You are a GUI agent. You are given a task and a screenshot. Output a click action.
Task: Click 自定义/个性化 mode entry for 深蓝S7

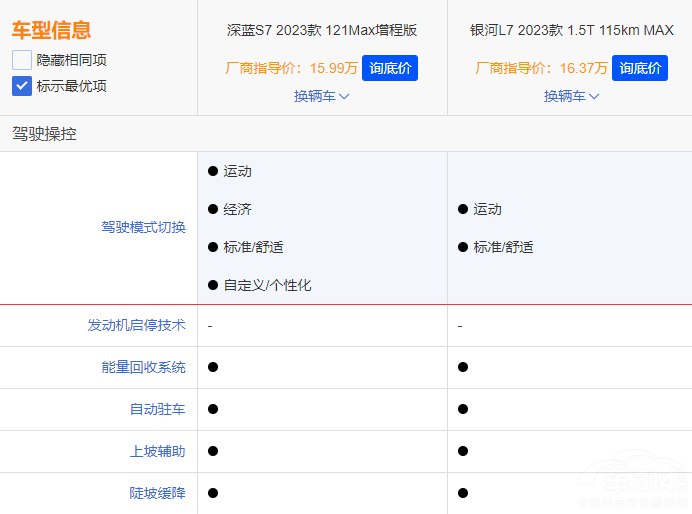pyautogui.click(x=267, y=285)
